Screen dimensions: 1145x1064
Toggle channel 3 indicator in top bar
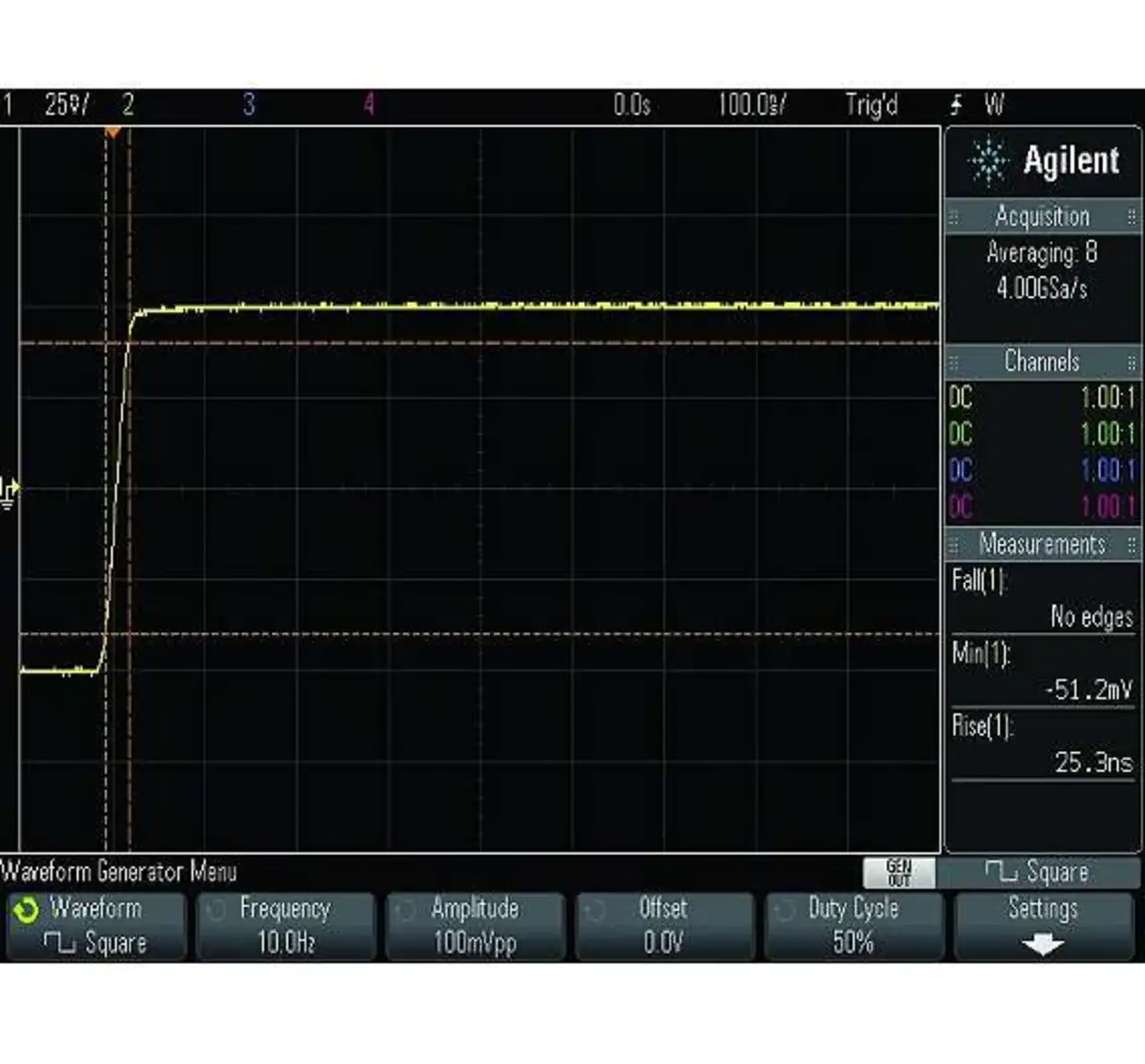(250, 106)
